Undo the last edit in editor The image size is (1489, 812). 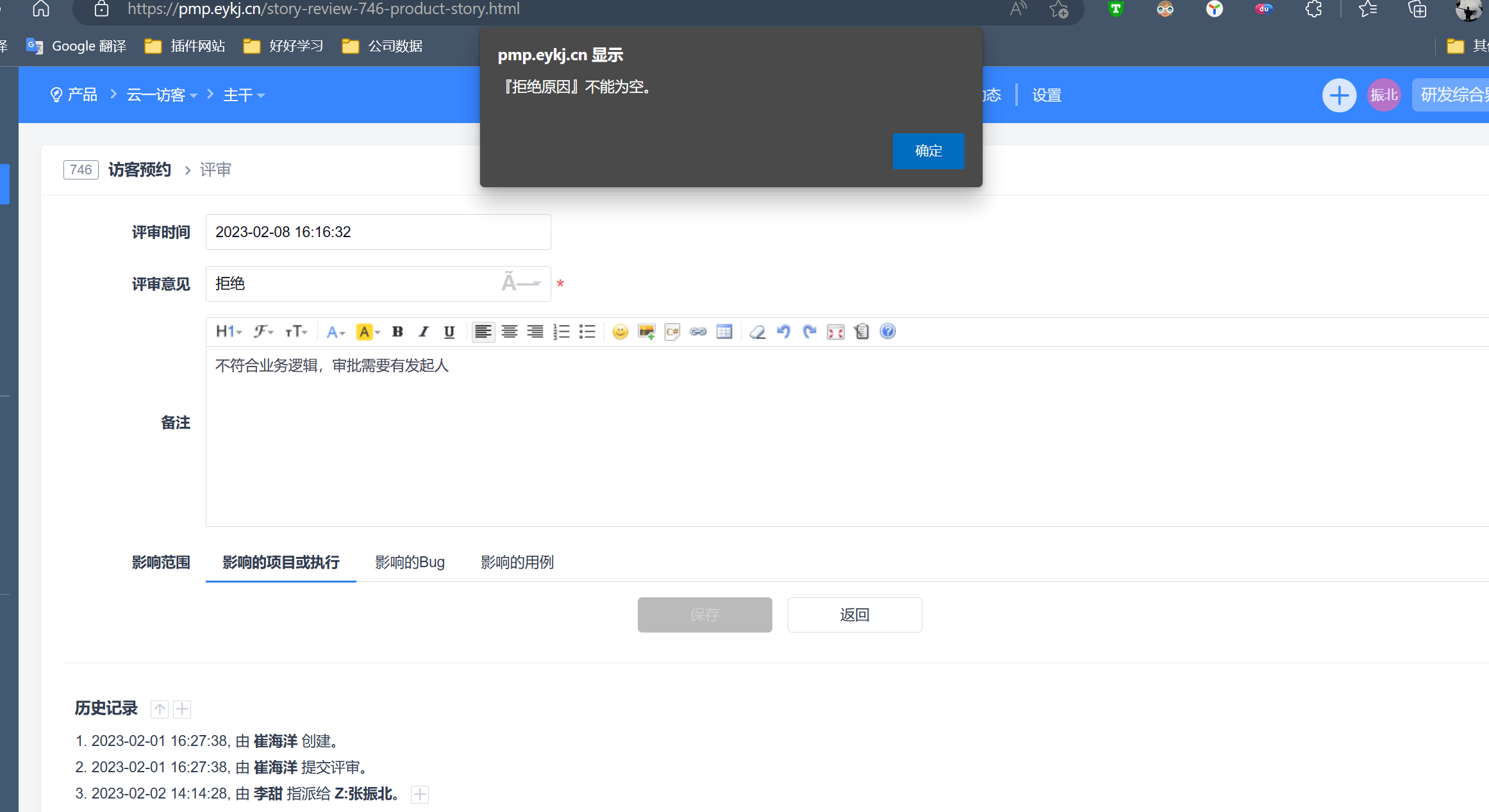click(x=783, y=331)
